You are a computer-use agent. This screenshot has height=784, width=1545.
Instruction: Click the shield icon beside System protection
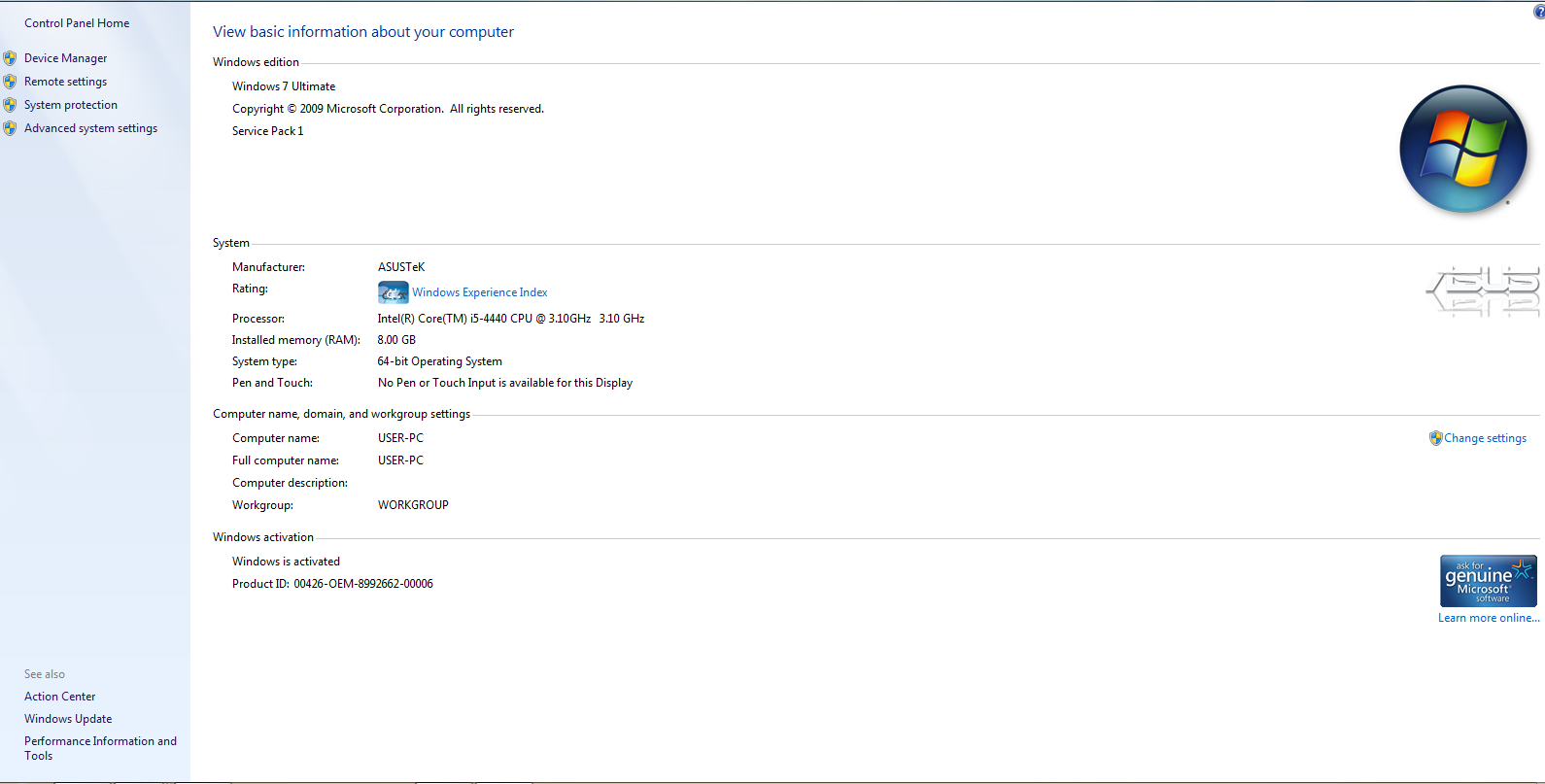[10, 105]
